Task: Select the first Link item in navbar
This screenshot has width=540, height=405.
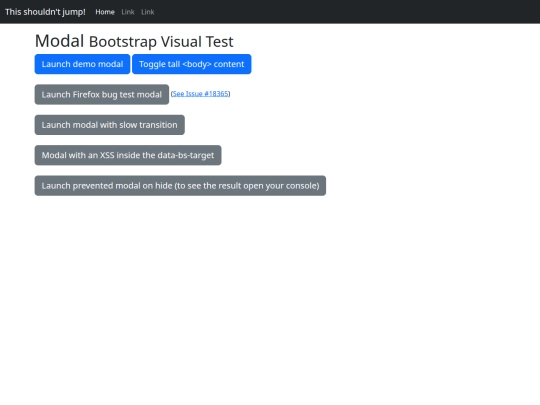Action: coord(128,12)
